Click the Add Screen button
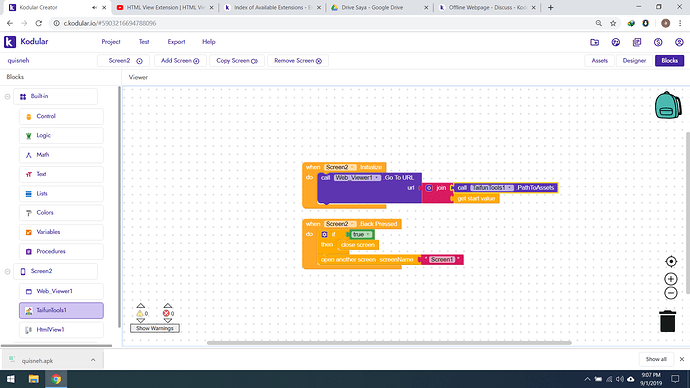The image size is (690, 388). pyautogui.click(x=180, y=61)
